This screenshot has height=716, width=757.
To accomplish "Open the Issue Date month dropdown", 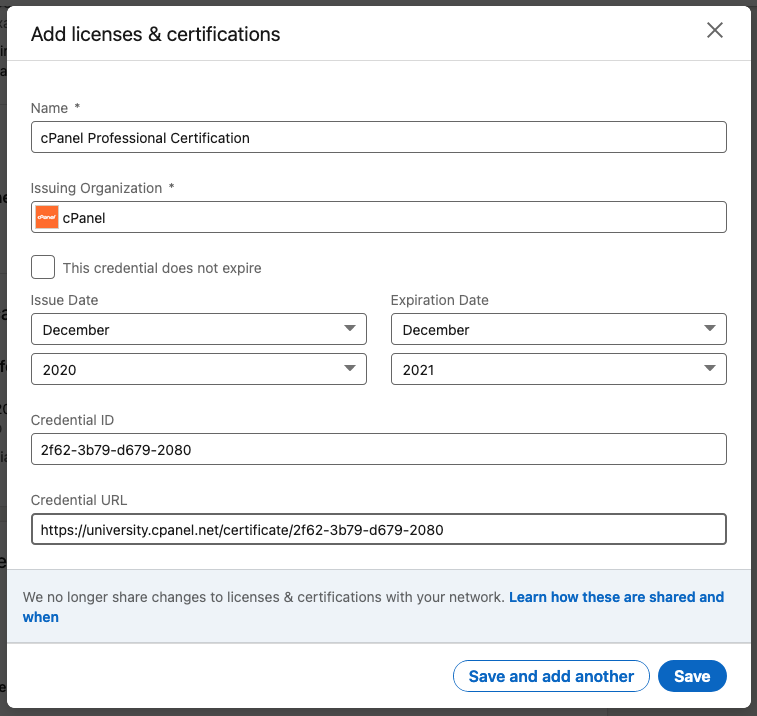I will click(198, 329).
